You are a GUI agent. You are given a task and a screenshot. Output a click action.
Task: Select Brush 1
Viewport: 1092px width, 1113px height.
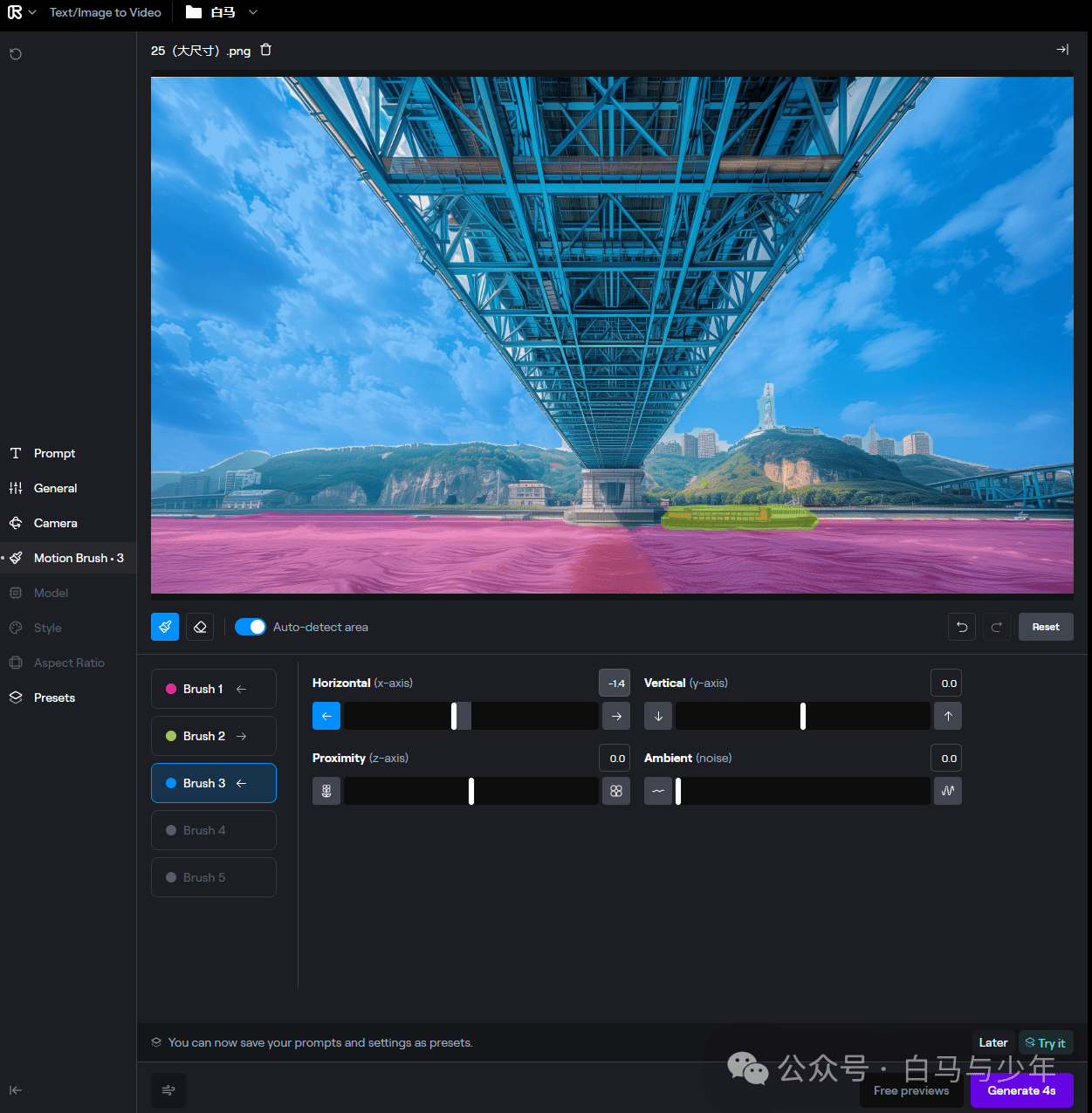click(214, 689)
